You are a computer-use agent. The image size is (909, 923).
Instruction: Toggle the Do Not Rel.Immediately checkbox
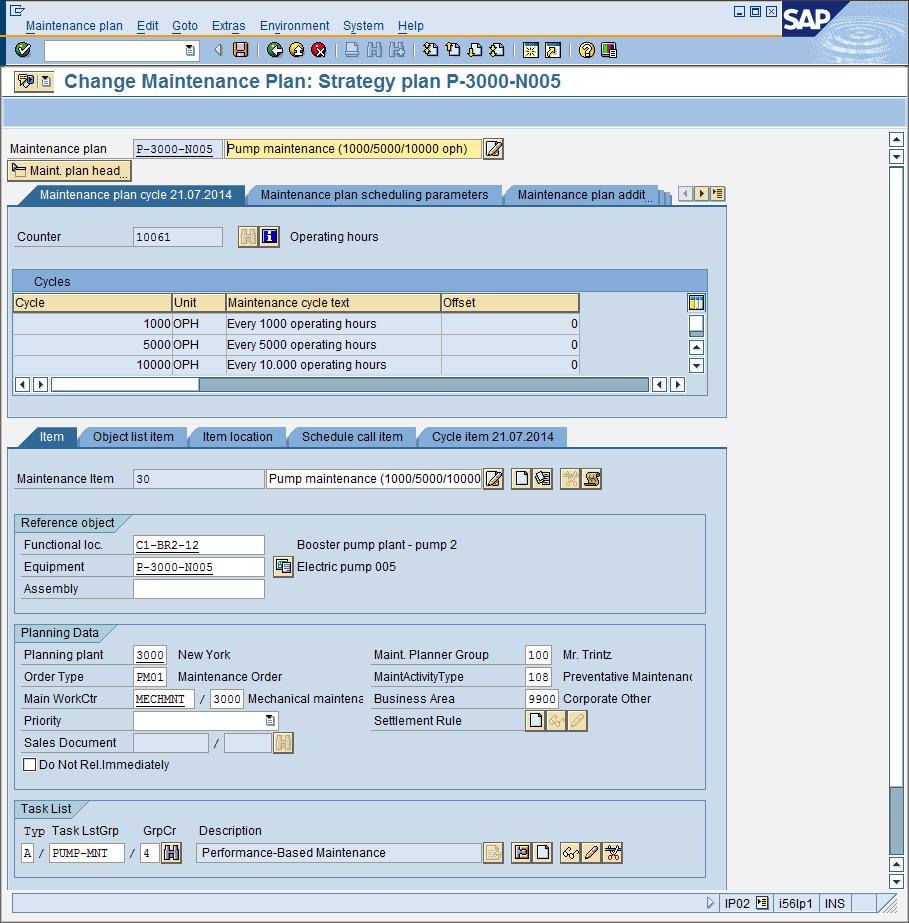(29, 765)
